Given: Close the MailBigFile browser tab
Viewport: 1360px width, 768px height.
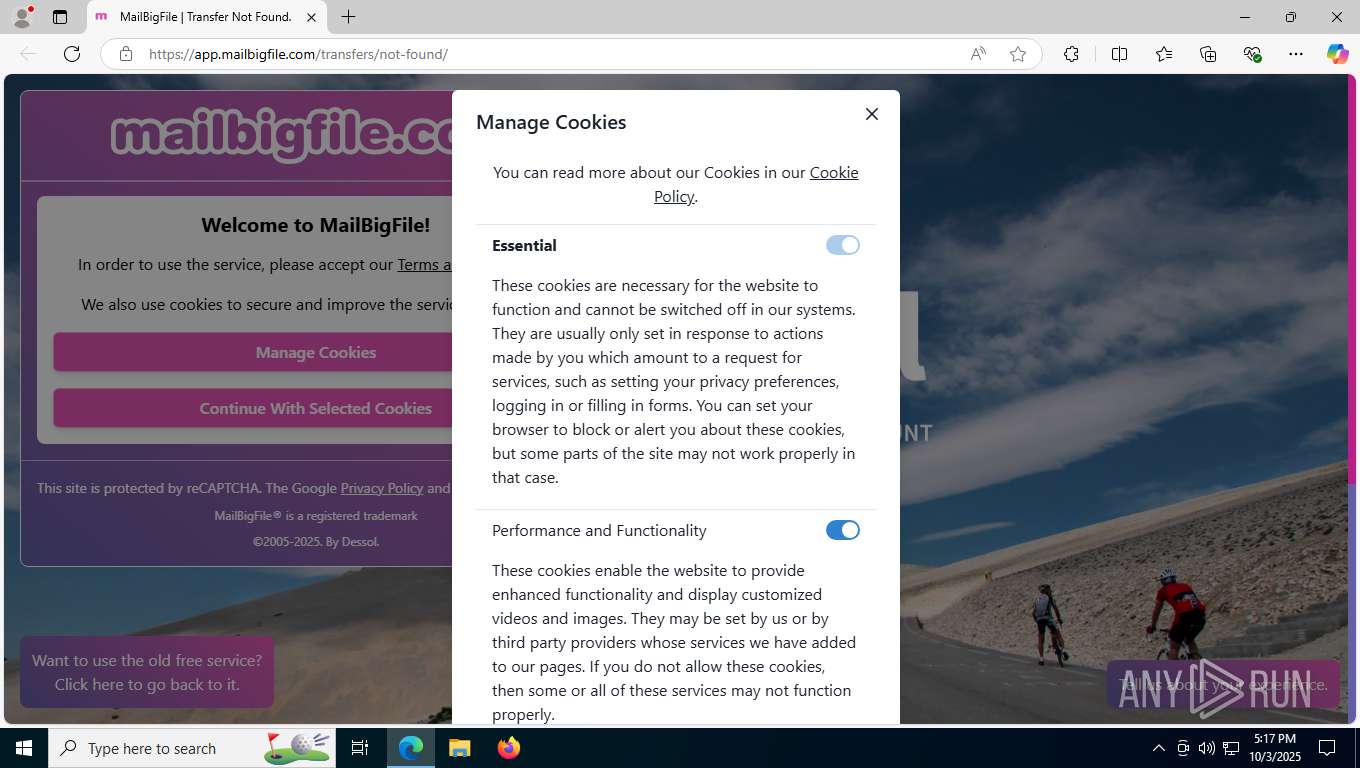Looking at the screenshot, I should click(x=311, y=17).
